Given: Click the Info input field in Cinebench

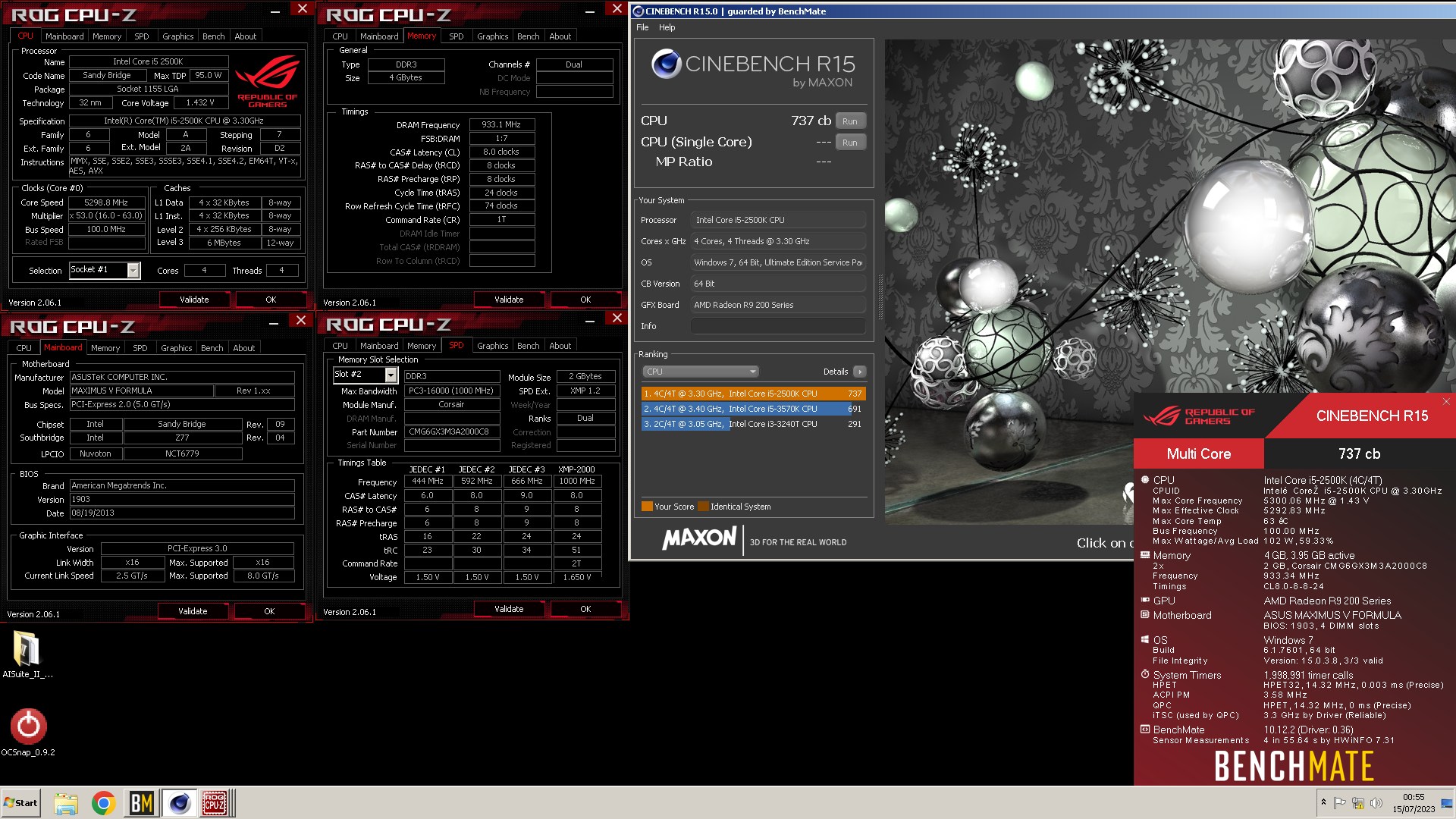Looking at the screenshot, I should point(778,326).
